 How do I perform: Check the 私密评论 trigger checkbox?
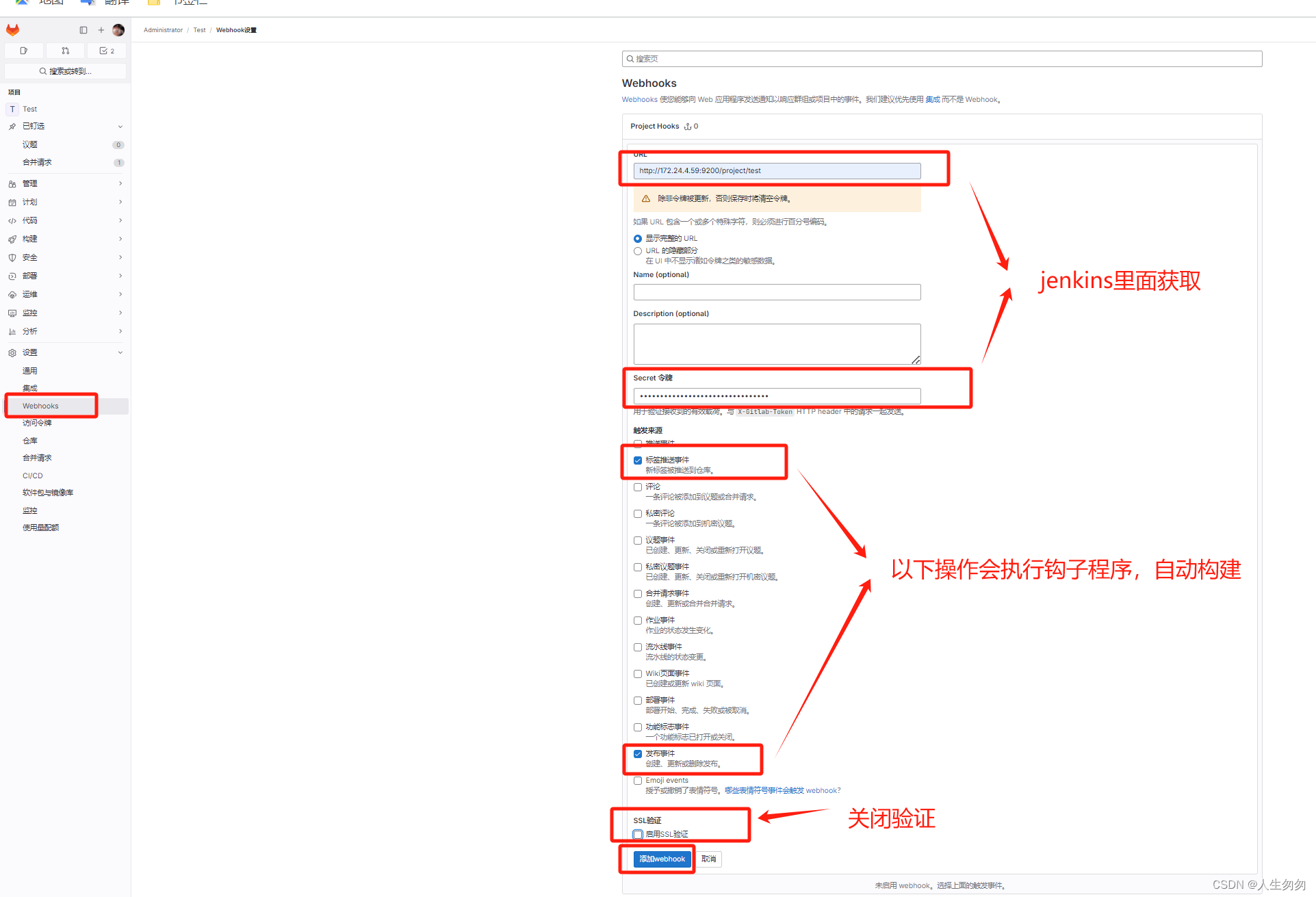click(x=638, y=514)
